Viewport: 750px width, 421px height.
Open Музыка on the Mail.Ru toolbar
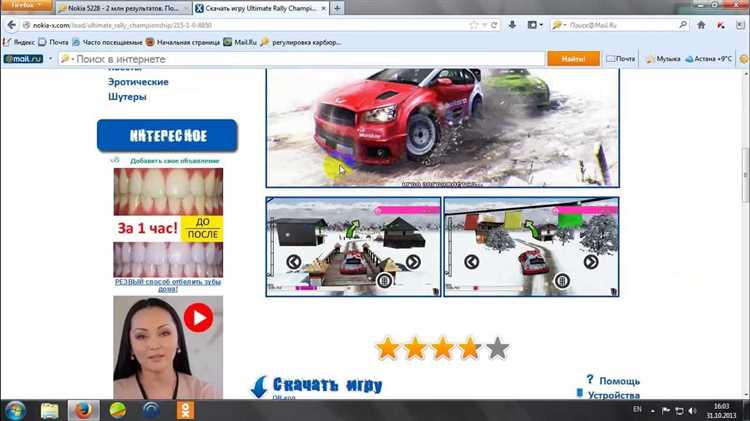663,59
